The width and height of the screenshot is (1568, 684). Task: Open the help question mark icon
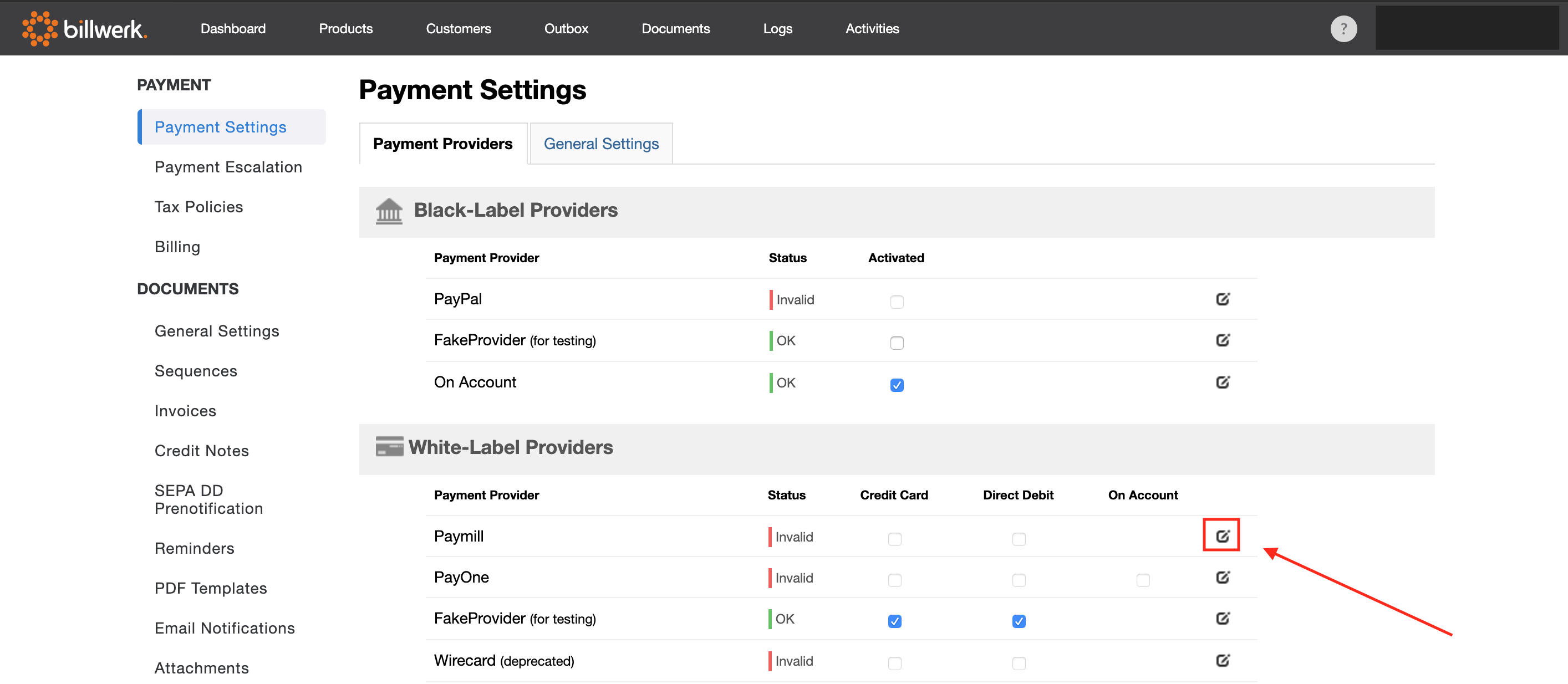[1343, 29]
